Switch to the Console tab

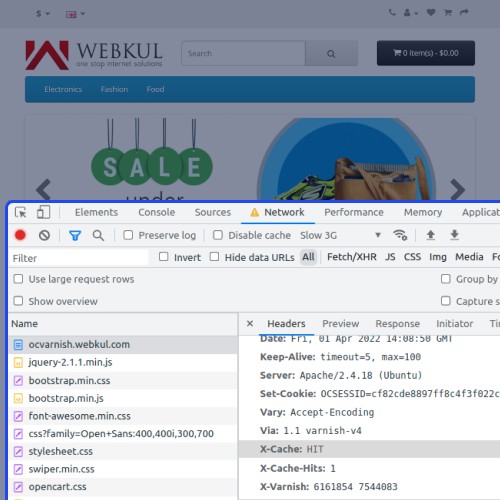[x=157, y=212]
